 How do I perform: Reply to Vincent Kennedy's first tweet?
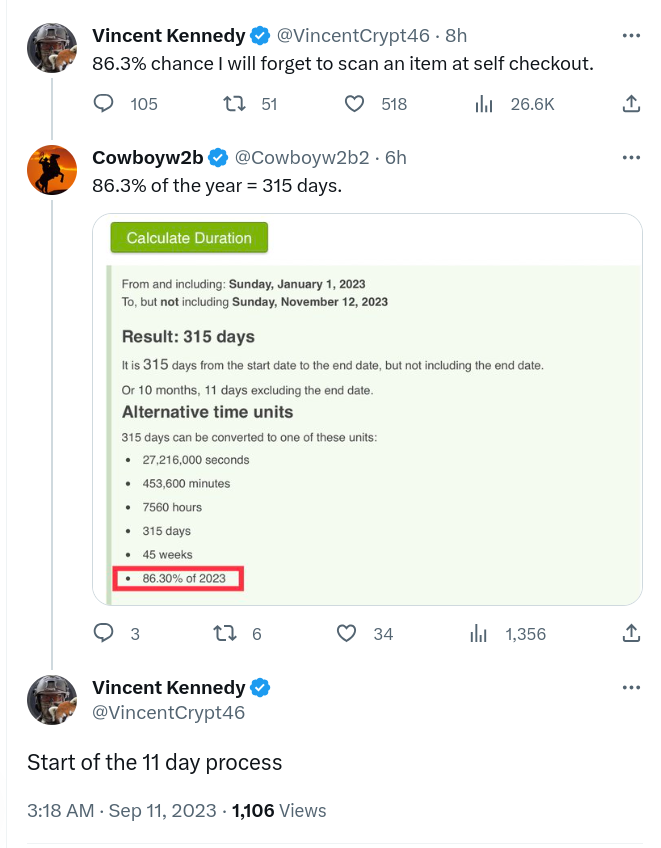pyautogui.click(x=105, y=103)
